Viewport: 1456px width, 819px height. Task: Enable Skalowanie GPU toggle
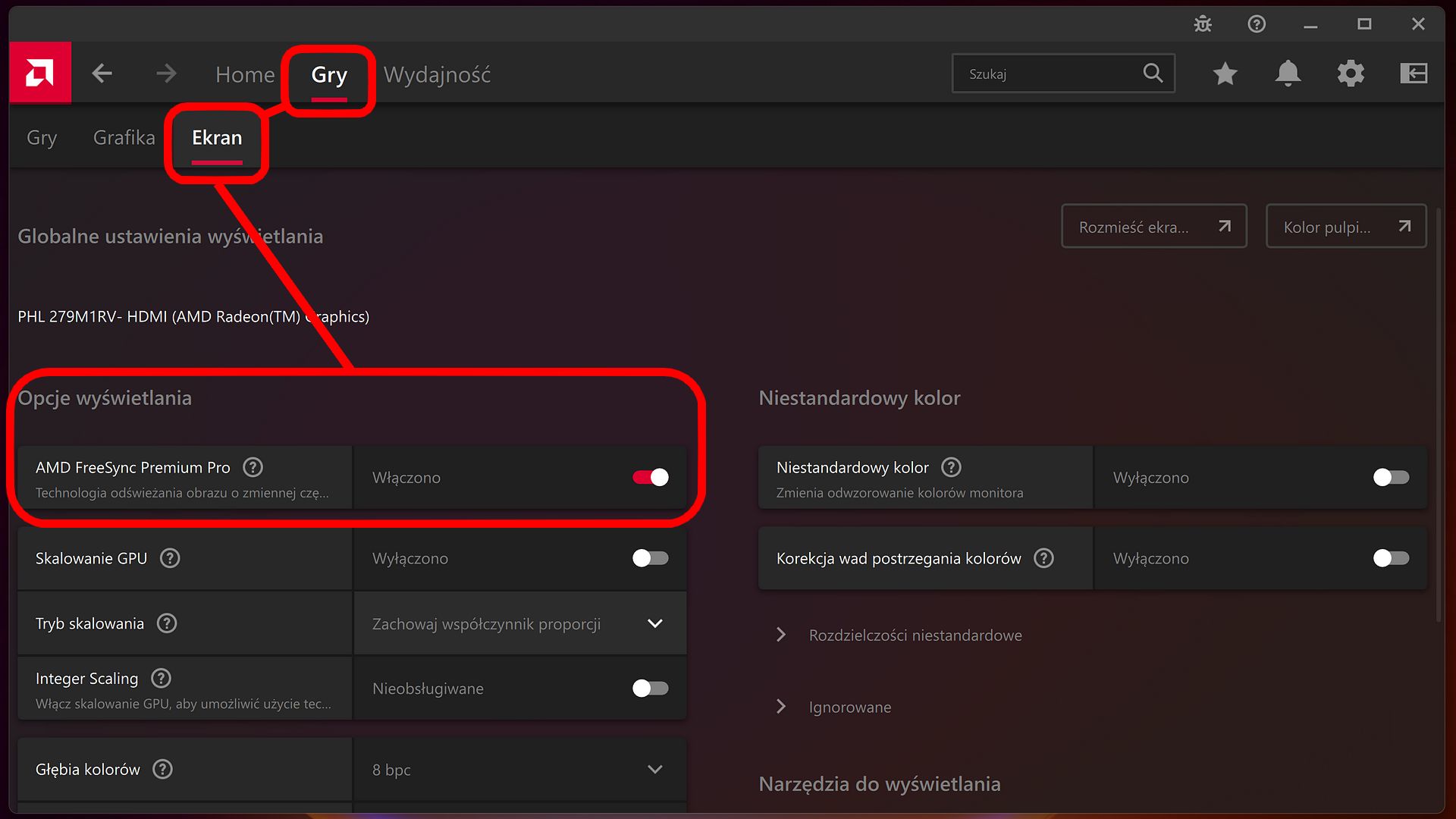point(651,558)
